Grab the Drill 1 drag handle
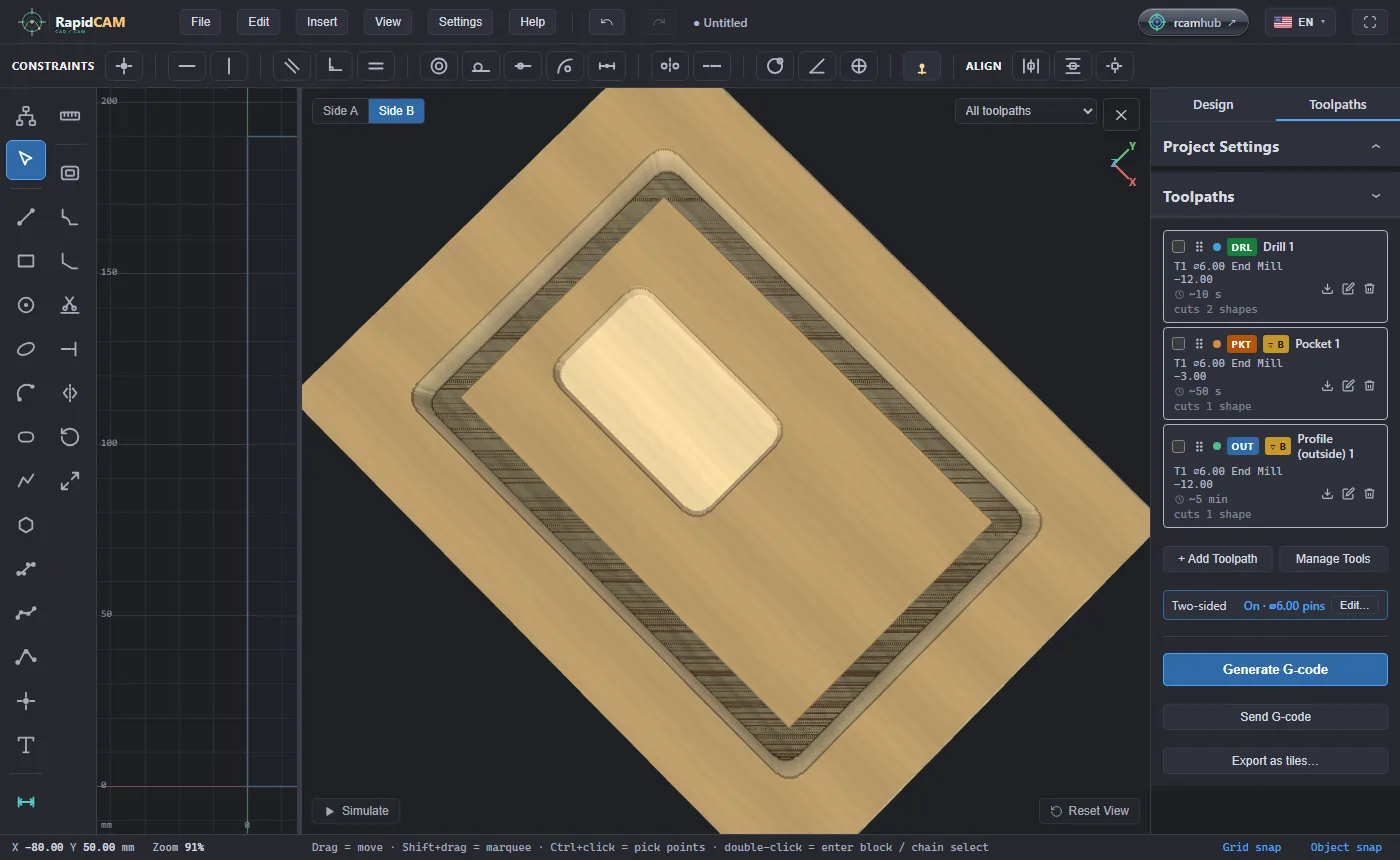The height and width of the screenshot is (860, 1400). click(x=1199, y=247)
